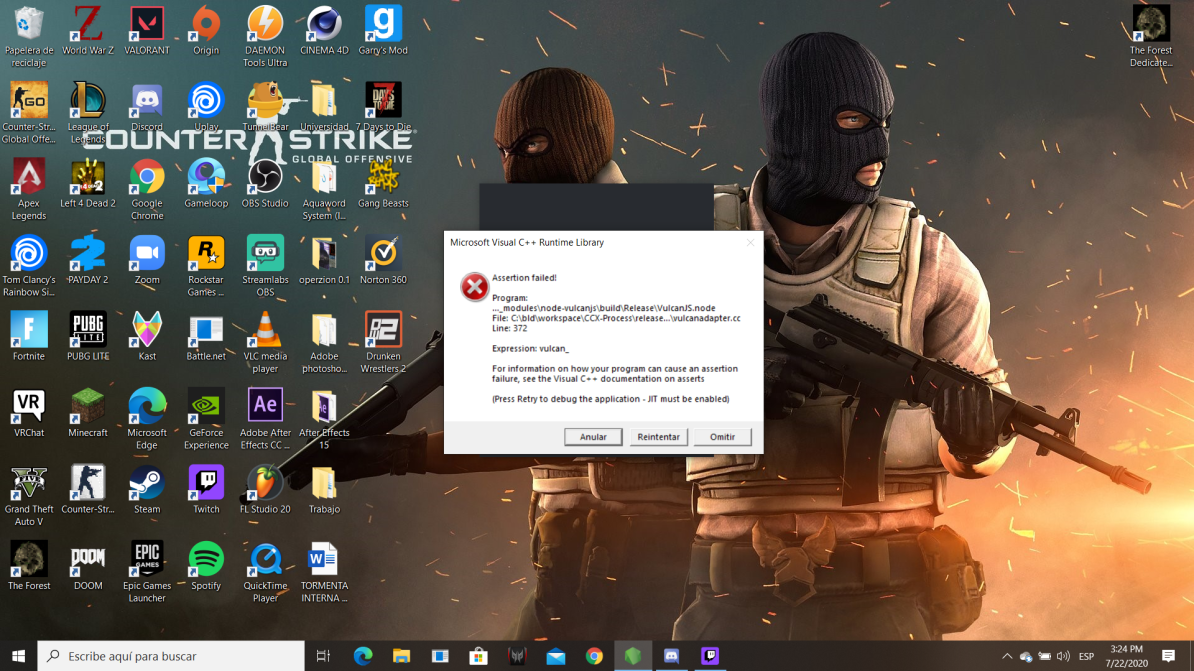Close the Visual C++ Runtime Library dialog
The image size is (1194, 671).
tap(750, 242)
